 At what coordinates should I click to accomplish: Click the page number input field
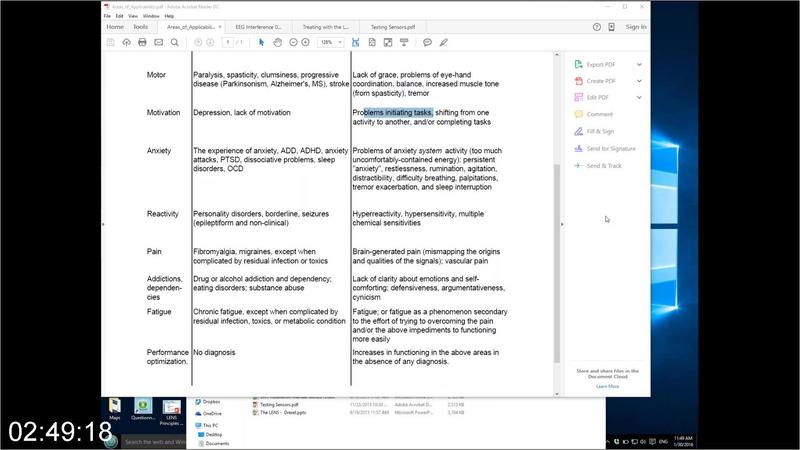pos(228,42)
